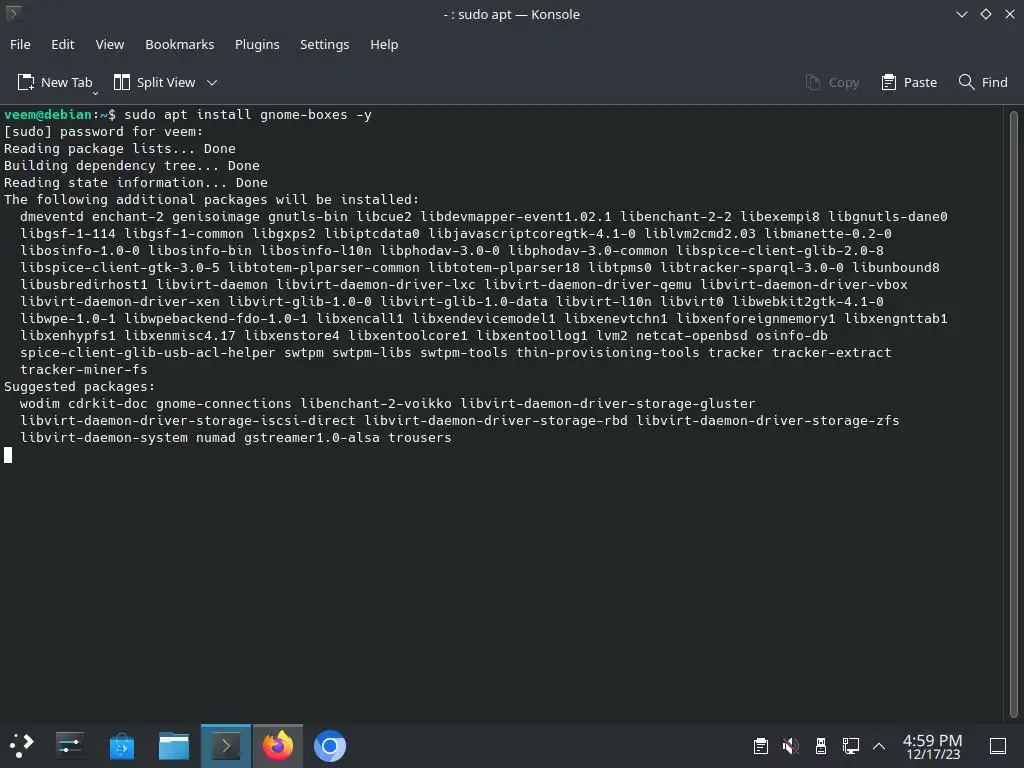The height and width of the screenshot is (768, 1024).
Task: Open the network connections tray icon
Action: point(850,746)
